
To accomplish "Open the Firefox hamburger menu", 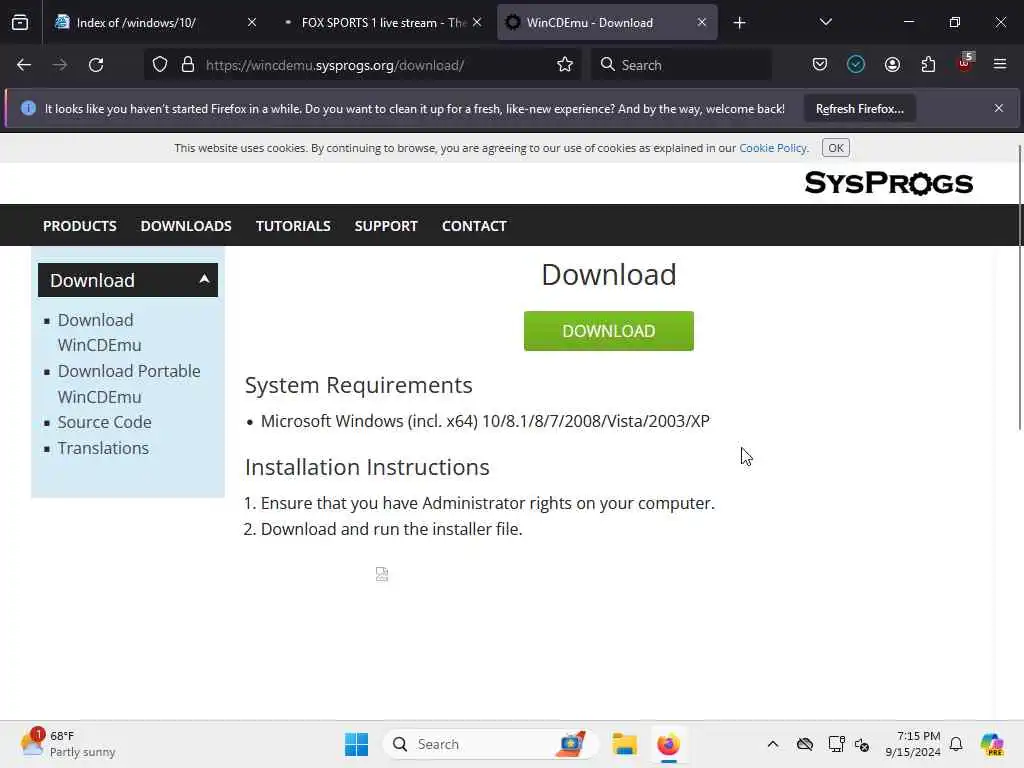I will [x=1000, y=65].
